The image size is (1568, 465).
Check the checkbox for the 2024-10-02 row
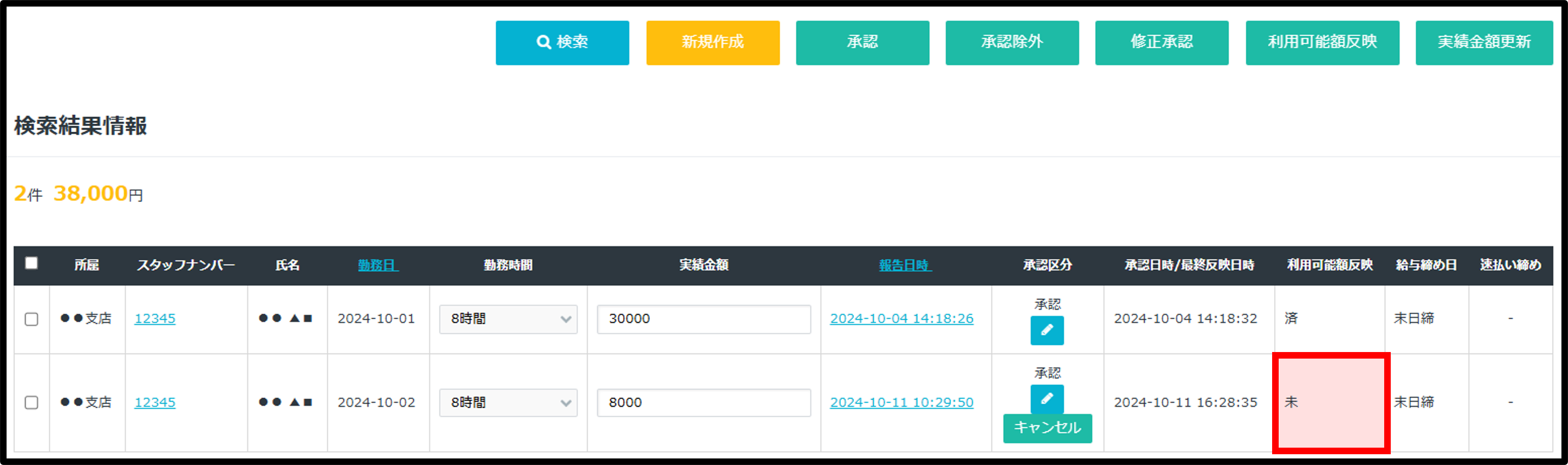(x=32, y=402)
